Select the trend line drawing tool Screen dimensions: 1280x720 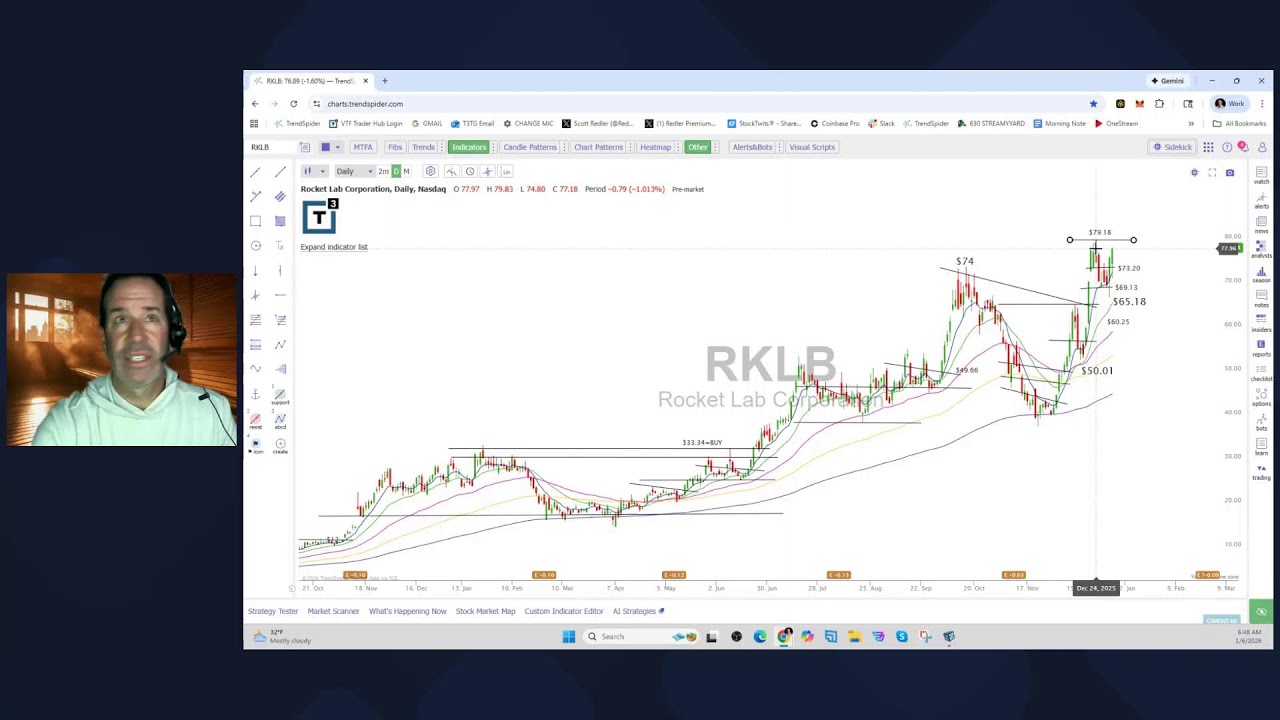[x=255, y=172]
